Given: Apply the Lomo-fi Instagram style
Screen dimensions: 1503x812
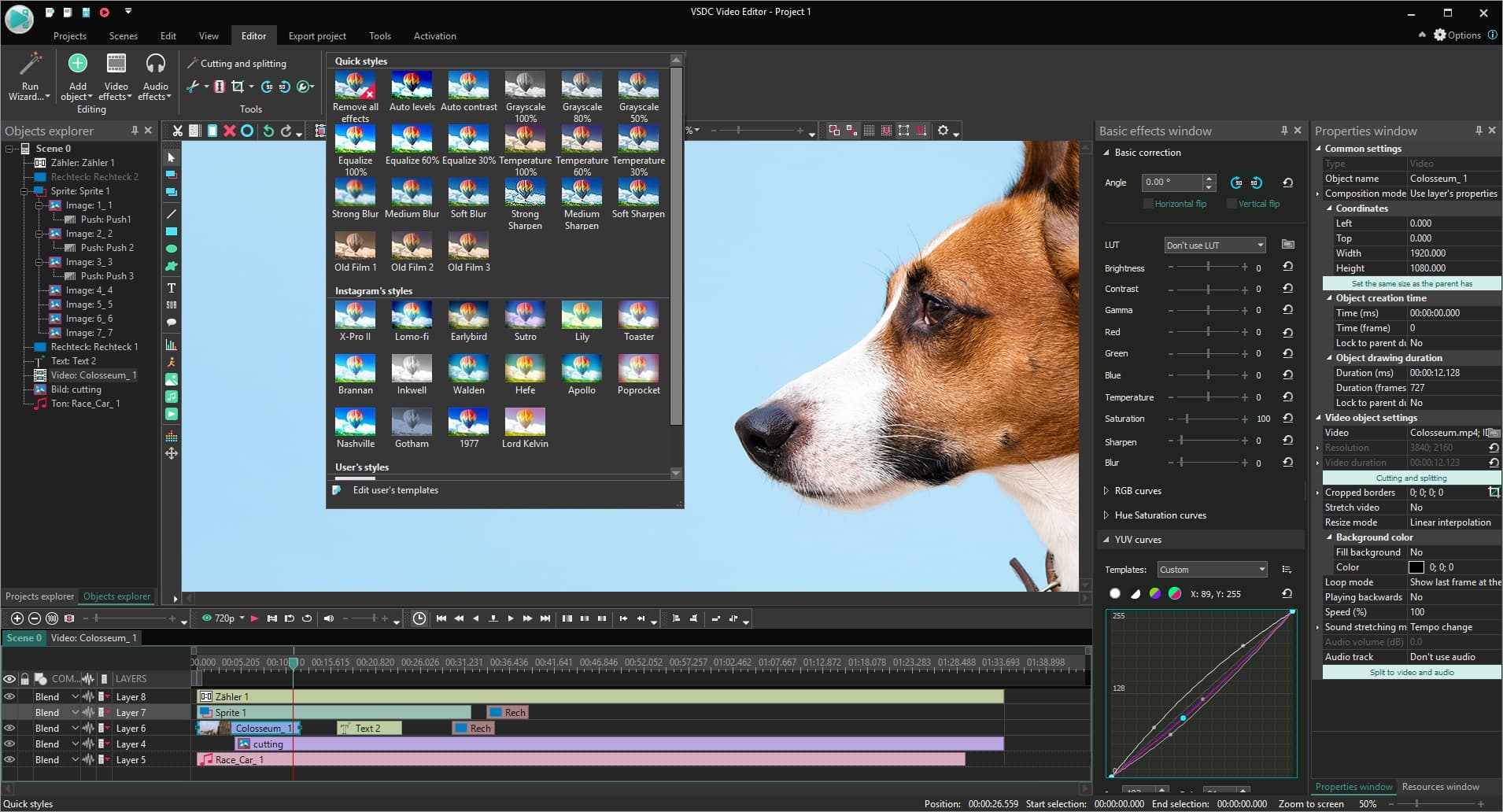Looking at the screenshot, I should click(412, 321).
